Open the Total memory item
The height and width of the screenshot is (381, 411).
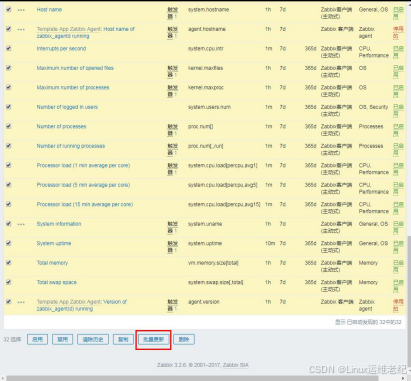pos(52,263)
